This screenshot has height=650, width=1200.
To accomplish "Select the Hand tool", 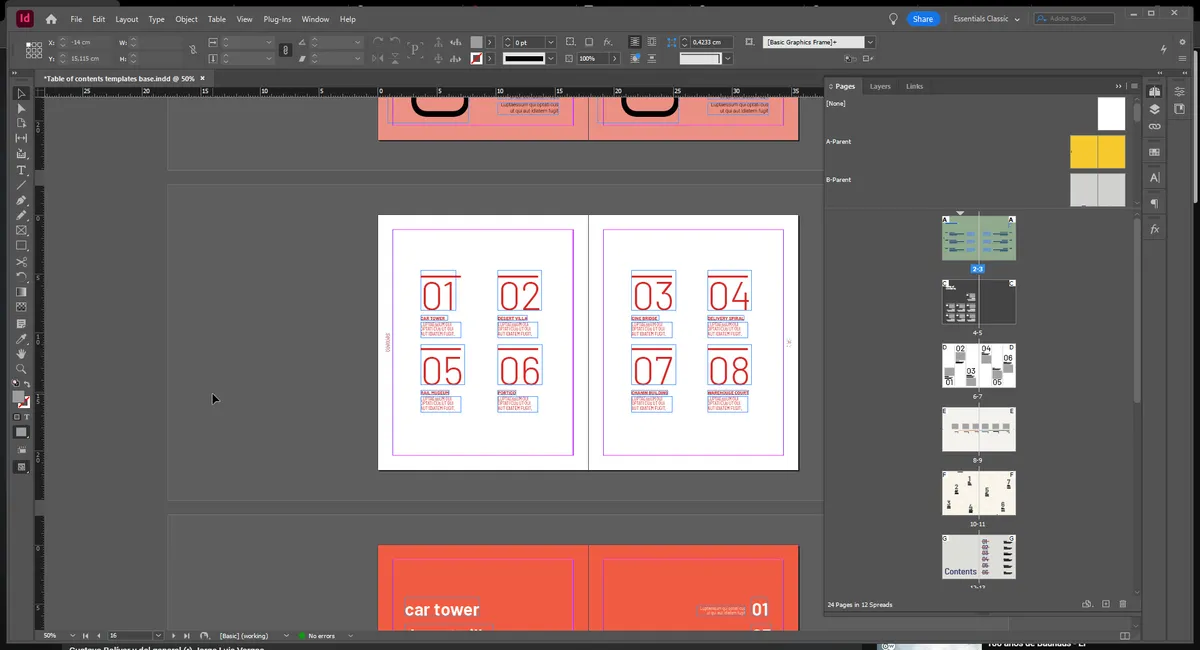I will pyautogui.click(x=21, y=355).
